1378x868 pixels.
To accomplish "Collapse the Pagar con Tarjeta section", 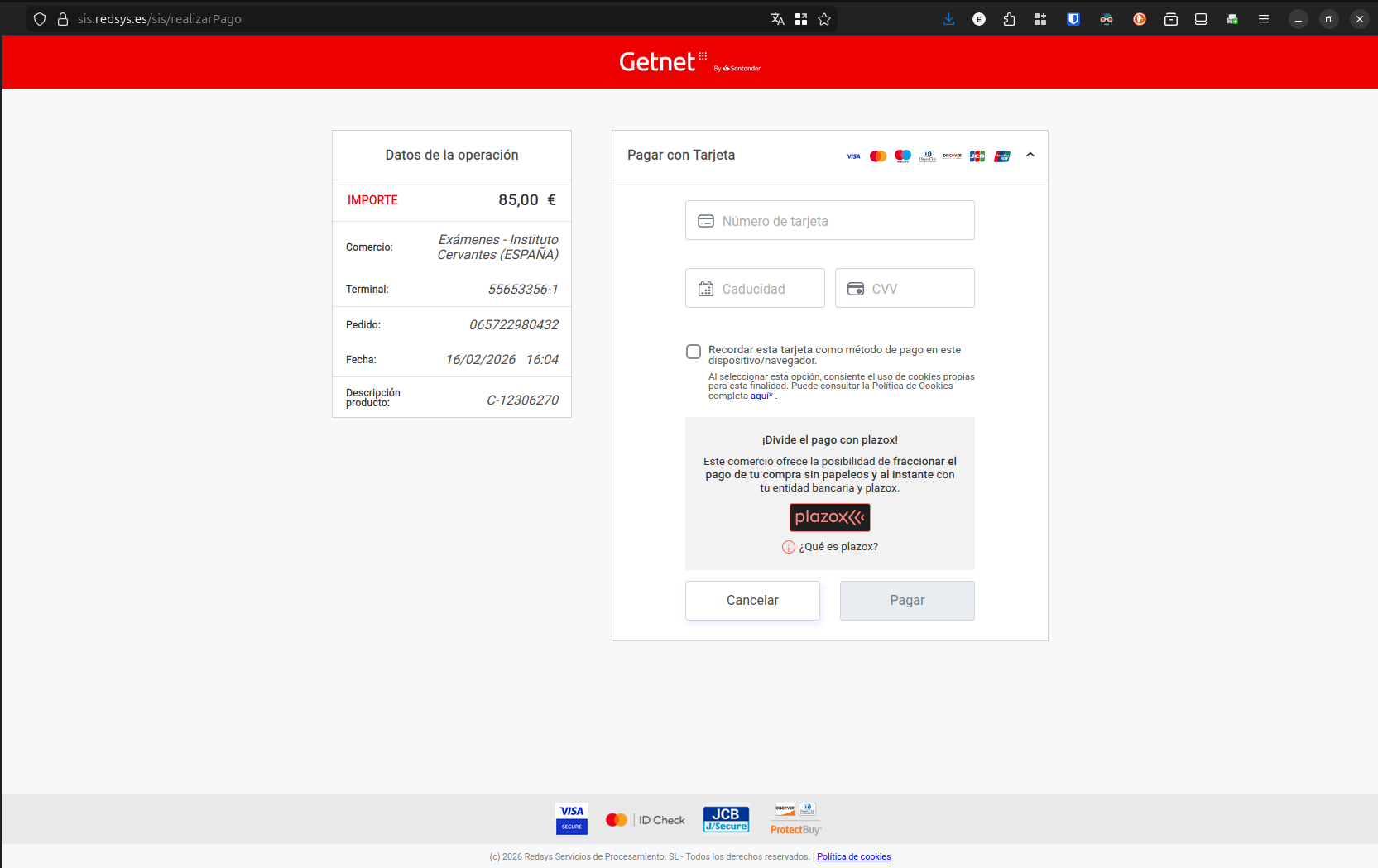I will click(1030, 155).
